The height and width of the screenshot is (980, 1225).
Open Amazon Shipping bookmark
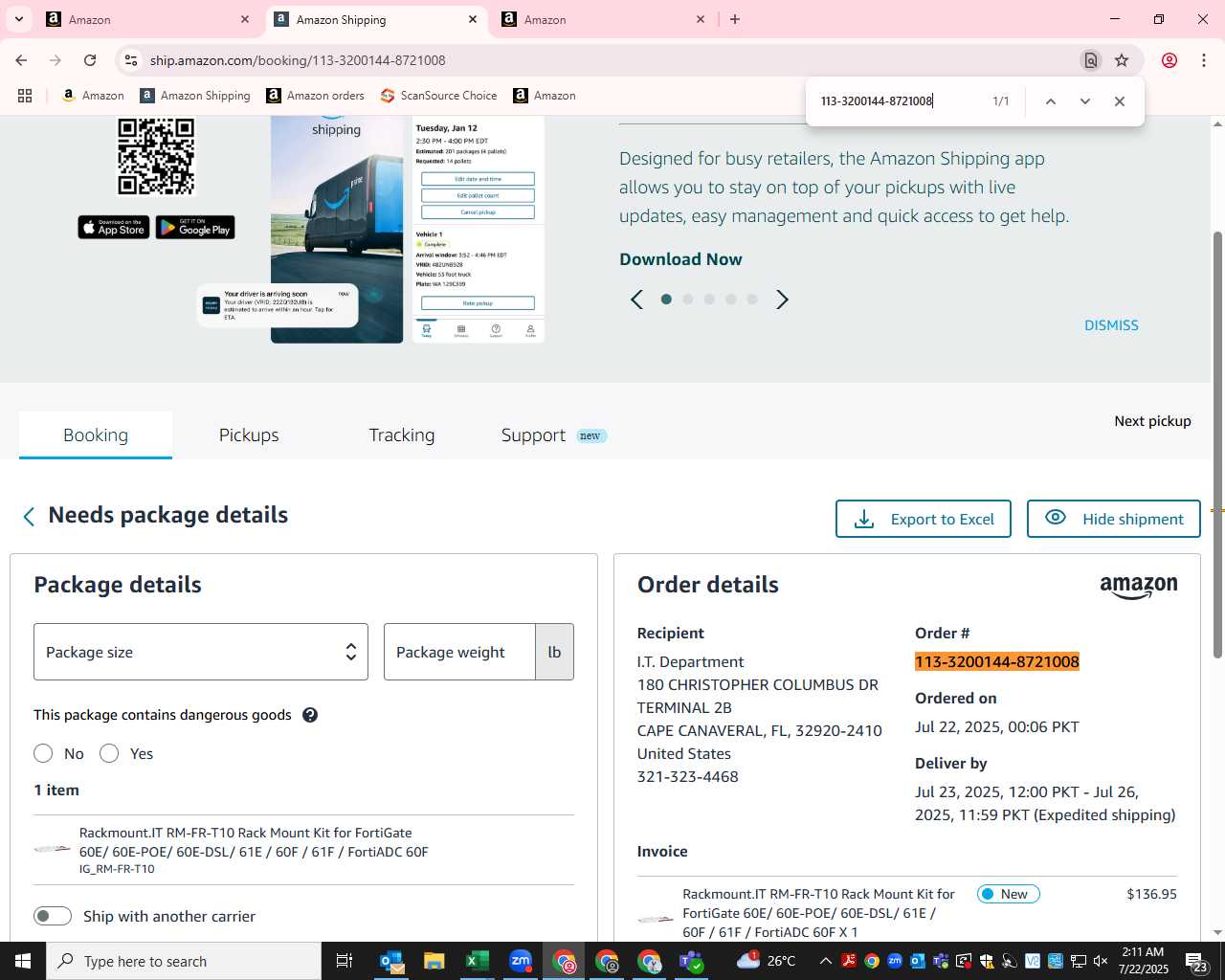point(194,96)
